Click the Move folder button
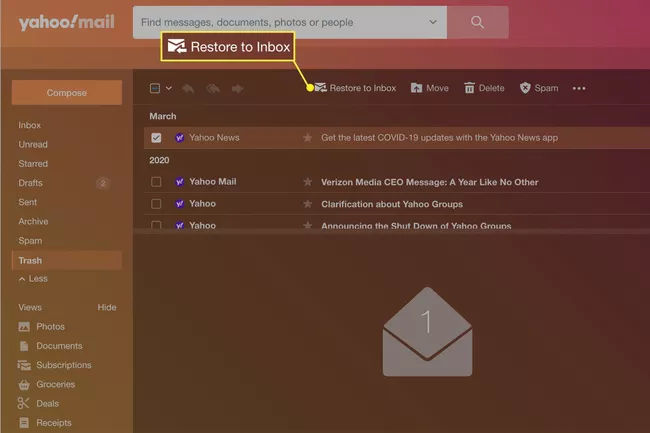Viewport: 650px width, 433px height. point(429,88)
